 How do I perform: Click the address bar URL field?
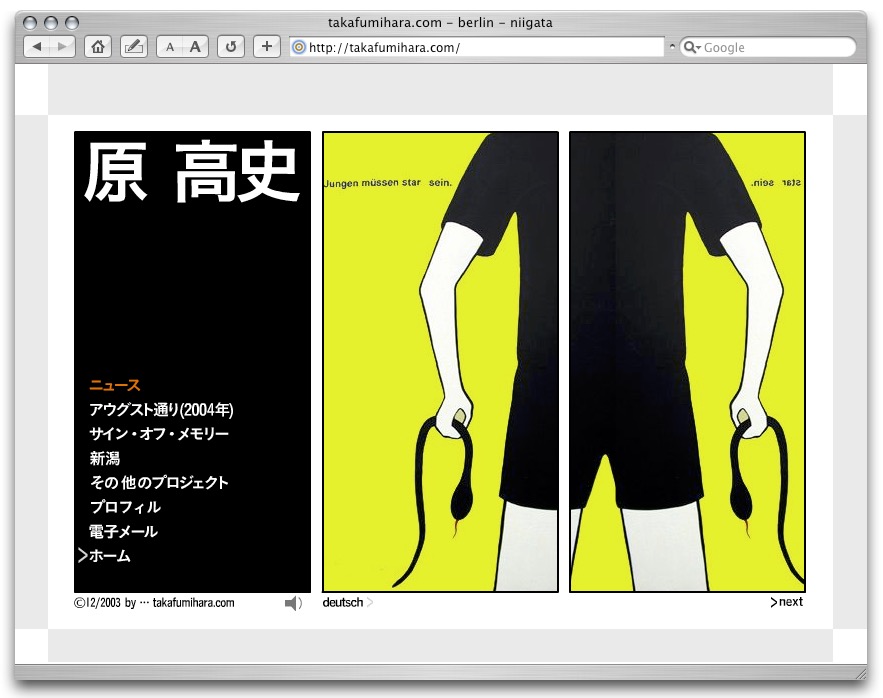[477, 47]
